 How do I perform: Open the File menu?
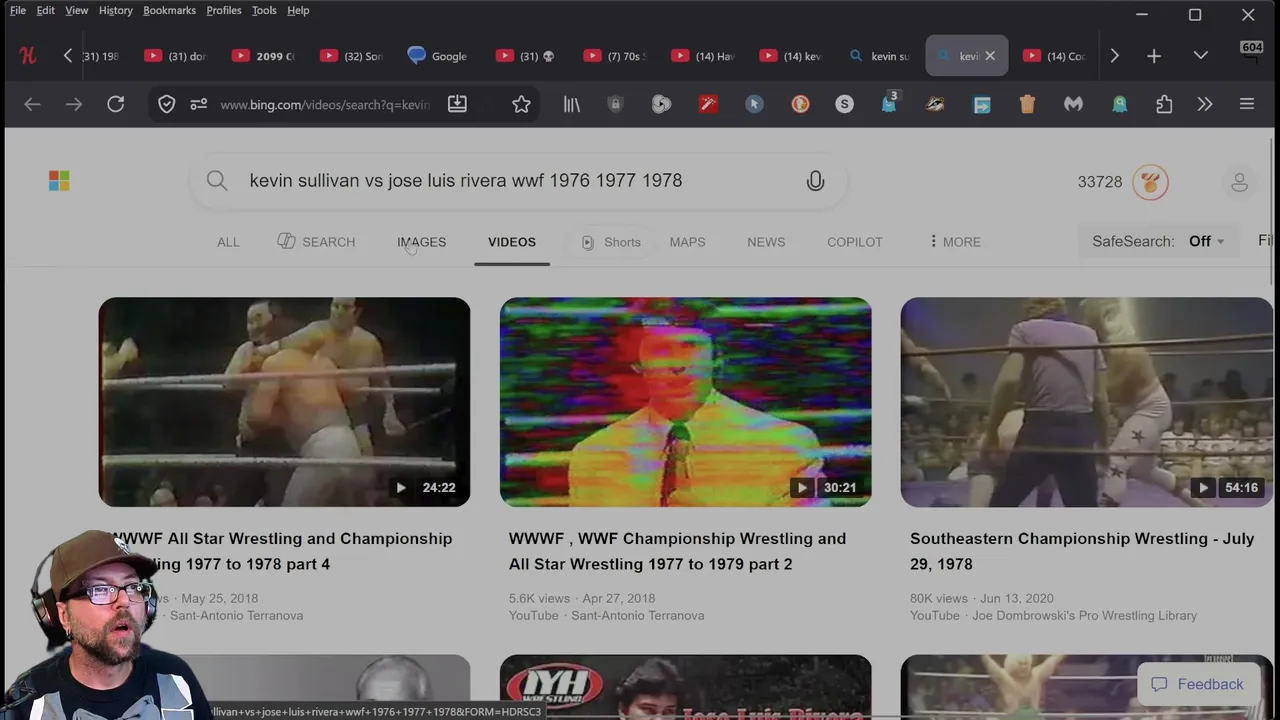pos(18,10)
